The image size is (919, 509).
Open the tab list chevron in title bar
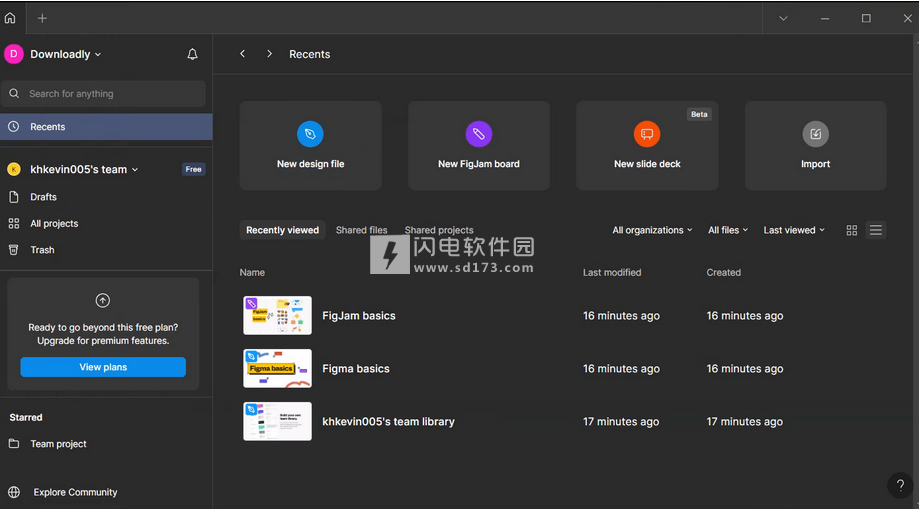783,18
